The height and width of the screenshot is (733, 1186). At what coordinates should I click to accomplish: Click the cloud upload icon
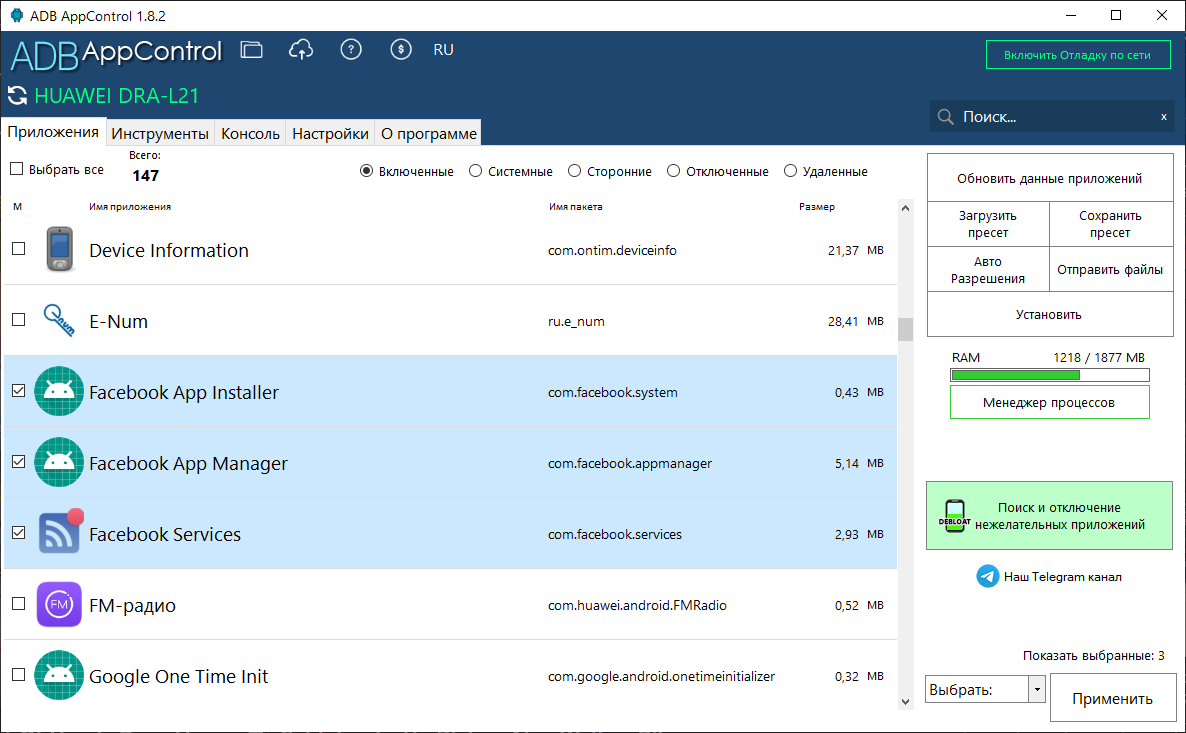[301, 50]
